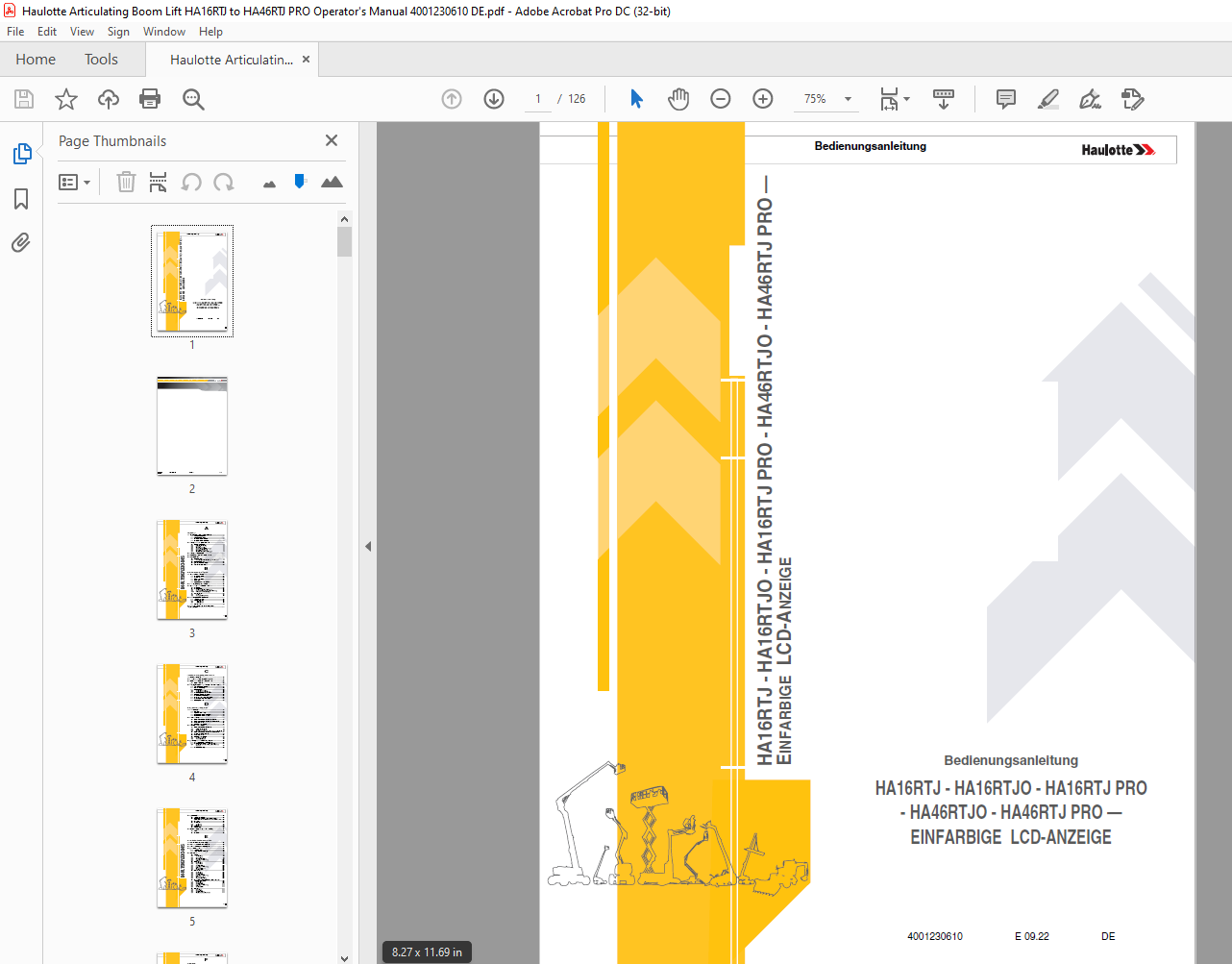Screen dimensions: 1232x964
Task: Enlarge thumbnails with the large mountain icon
Action: (332, 182)
